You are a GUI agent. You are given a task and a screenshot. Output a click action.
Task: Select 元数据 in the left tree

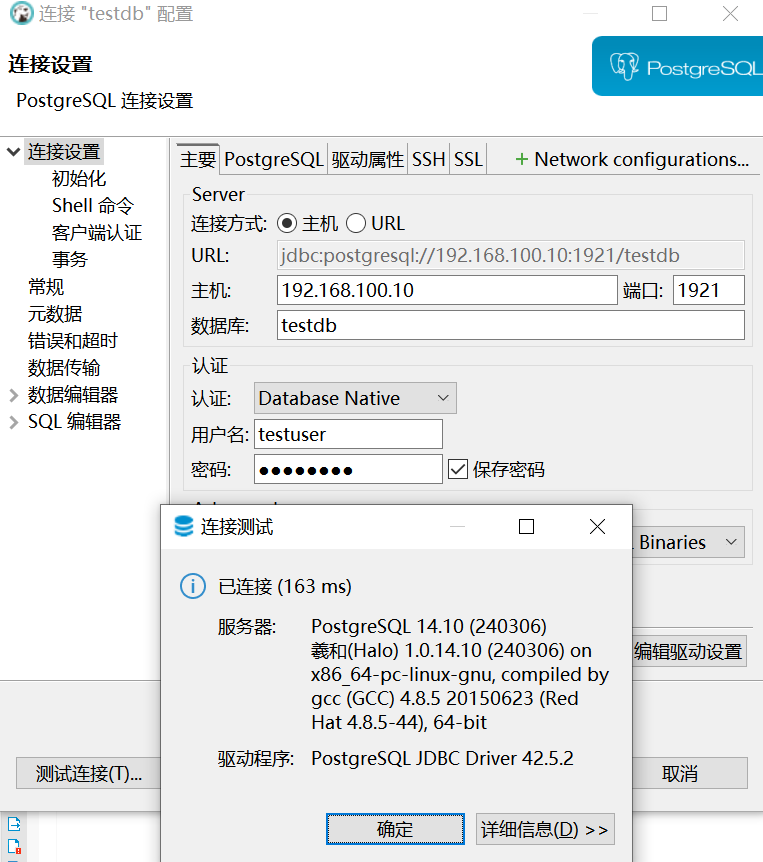coord(55,313)
